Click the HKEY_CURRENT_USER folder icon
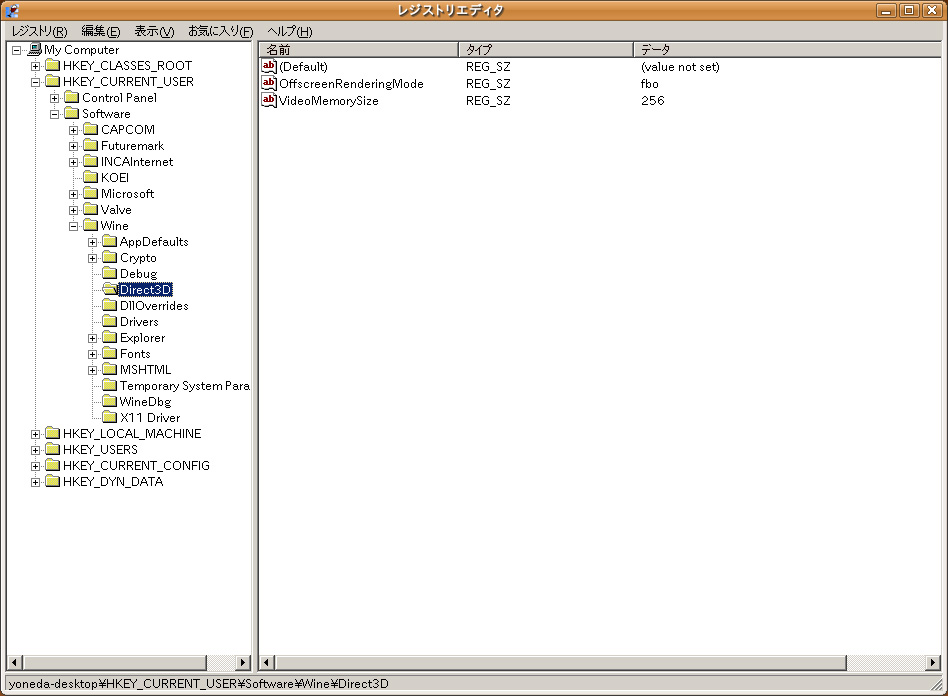The width and height of the screenshot is (948, 696). (53, 82)
